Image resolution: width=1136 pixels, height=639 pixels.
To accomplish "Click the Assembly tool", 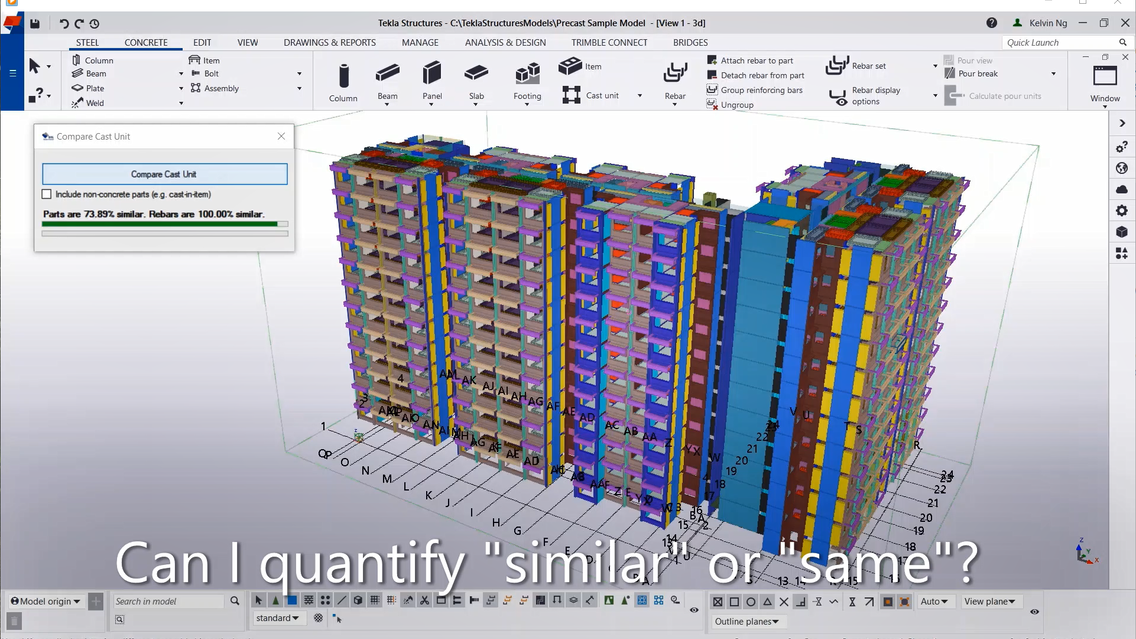I will click(214, 88).
